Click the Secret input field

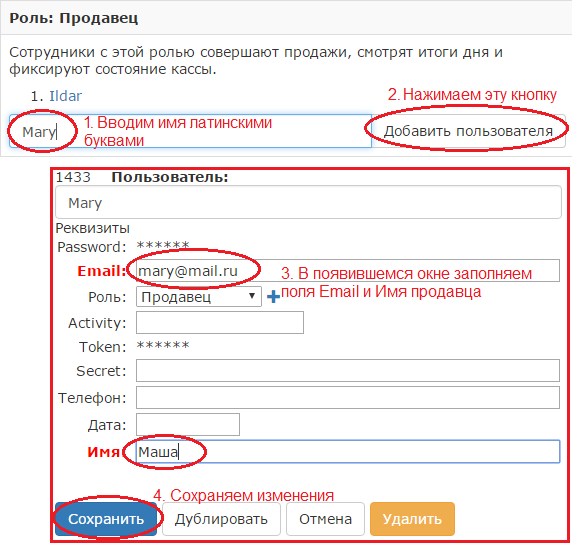pos(348,371)
